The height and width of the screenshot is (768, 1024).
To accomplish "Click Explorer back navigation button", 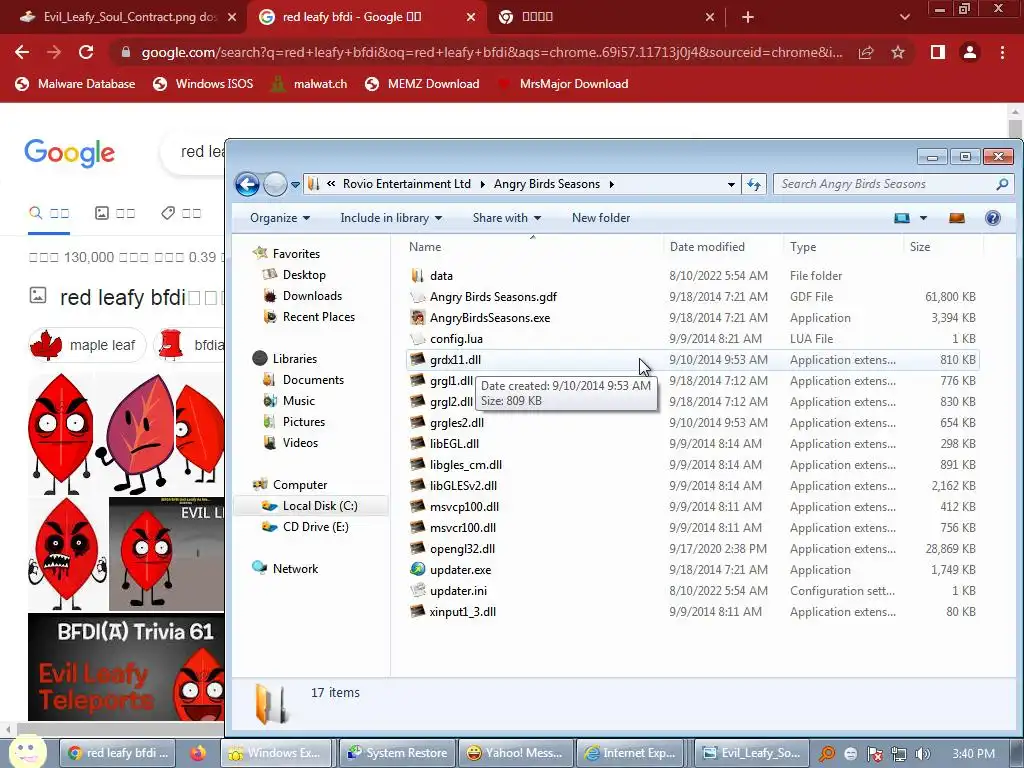I will (248, 184).
